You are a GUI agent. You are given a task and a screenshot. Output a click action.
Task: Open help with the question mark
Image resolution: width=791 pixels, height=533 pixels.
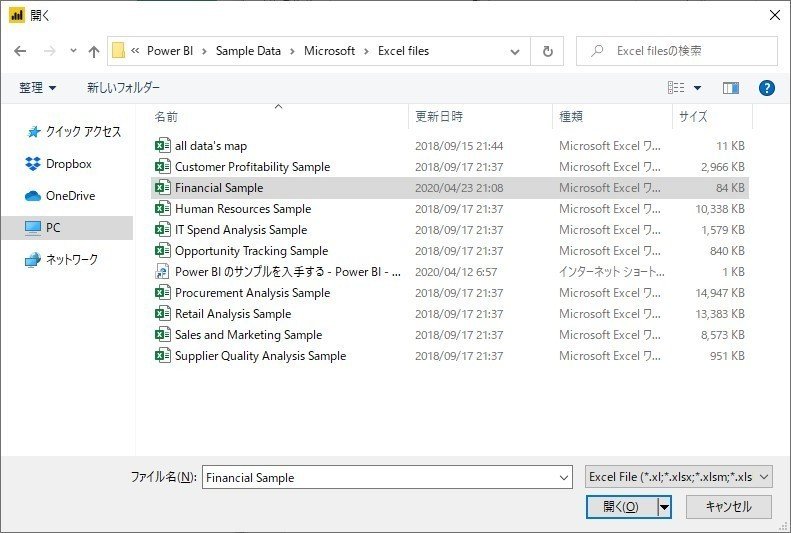click(x=767, y=88)
